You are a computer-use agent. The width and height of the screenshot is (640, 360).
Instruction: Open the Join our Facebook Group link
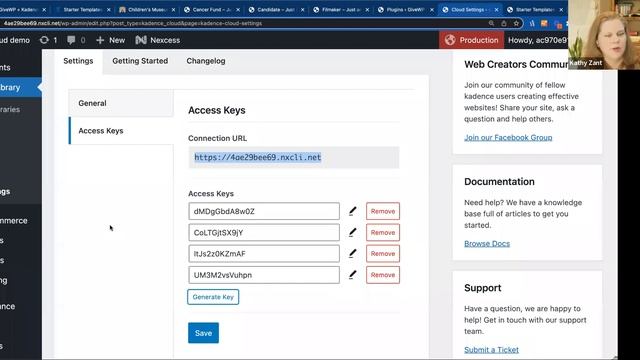[508, 138]
